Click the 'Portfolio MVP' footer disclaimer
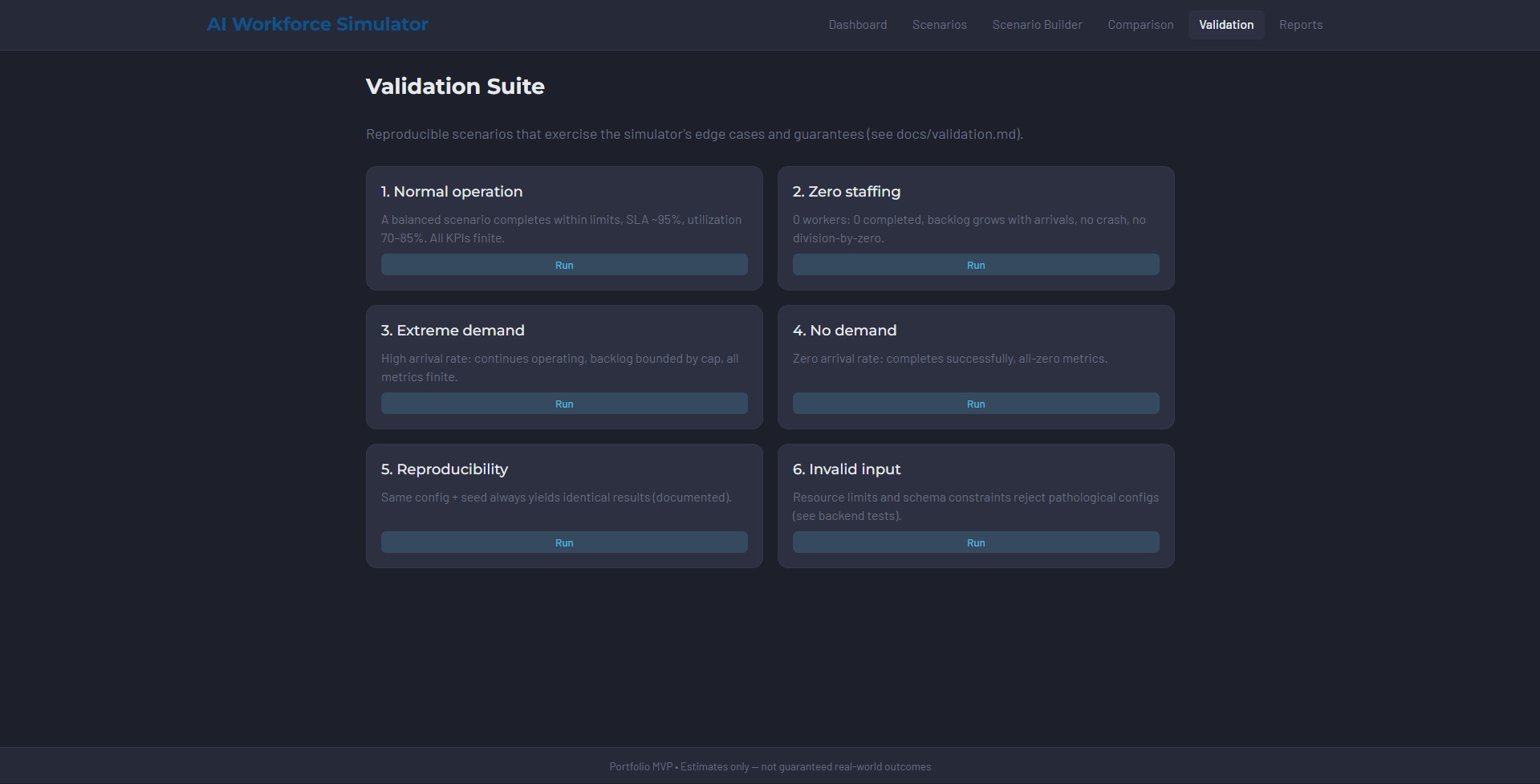 (770, 766)
